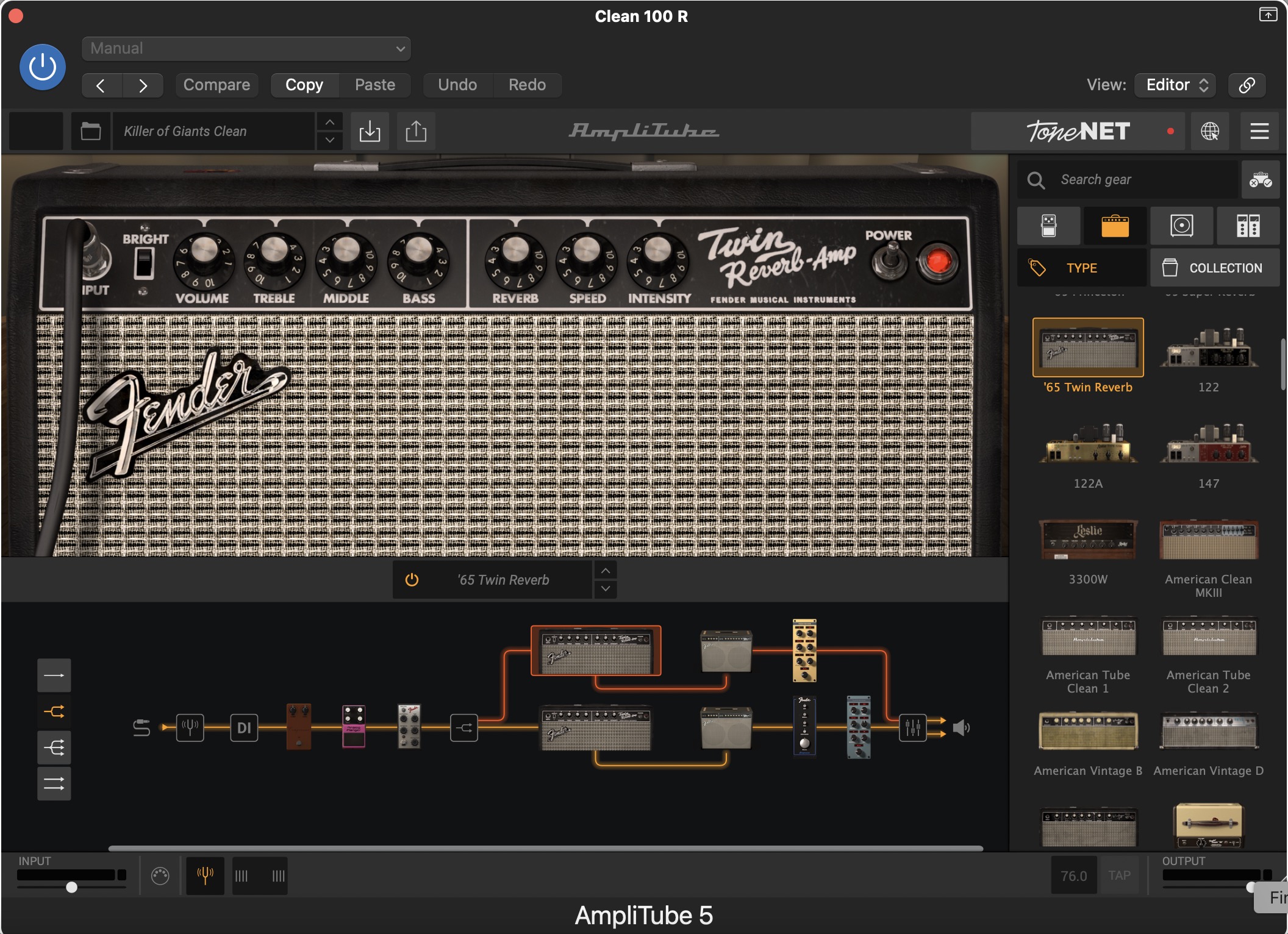Screen dimensions: 1288x934
Task: Select the single serial chain routing icon
Action: [x=54, y=676]
